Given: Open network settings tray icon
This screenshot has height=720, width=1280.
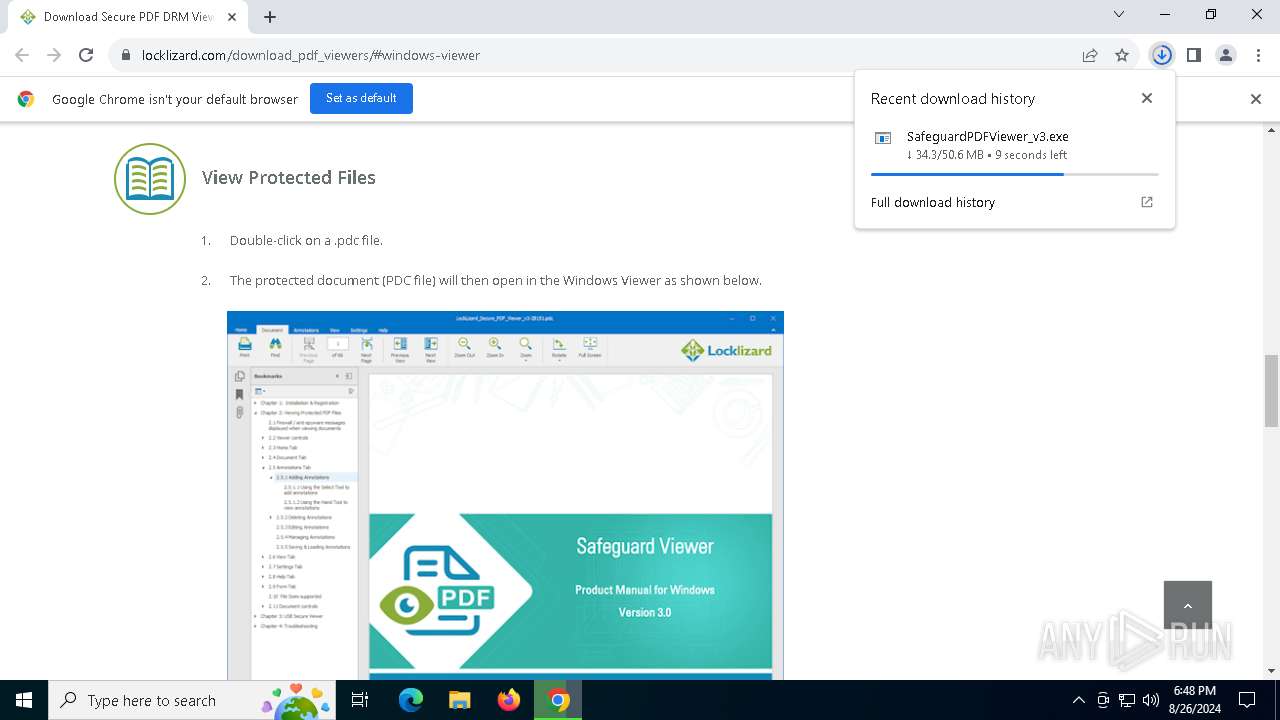Looking at the screenshot, I should (1127, 700).
